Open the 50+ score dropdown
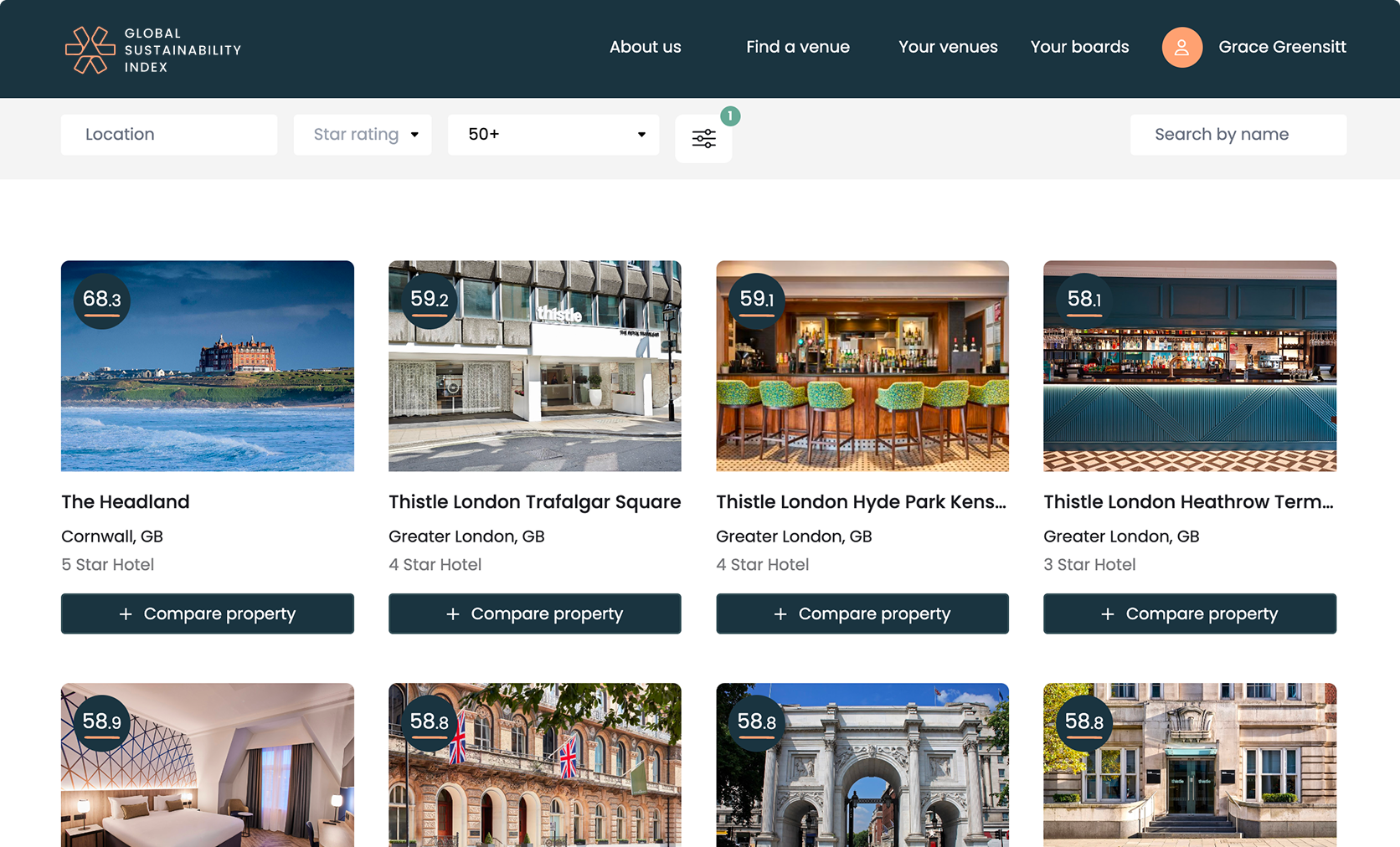This screenshot has width=1400, height=847. [553, 135]
